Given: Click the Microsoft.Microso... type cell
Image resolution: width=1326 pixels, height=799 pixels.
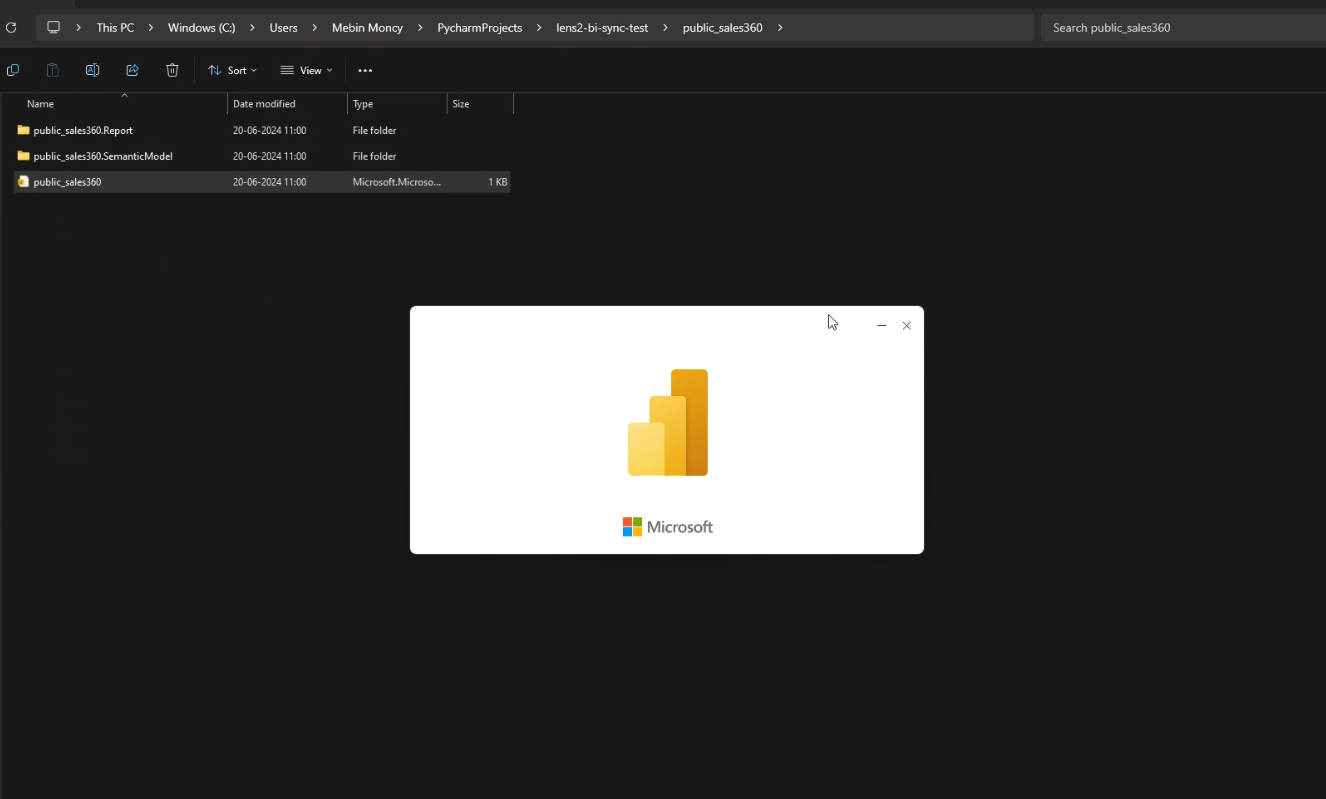Looking at the screenshot, I should pos(396,182).
